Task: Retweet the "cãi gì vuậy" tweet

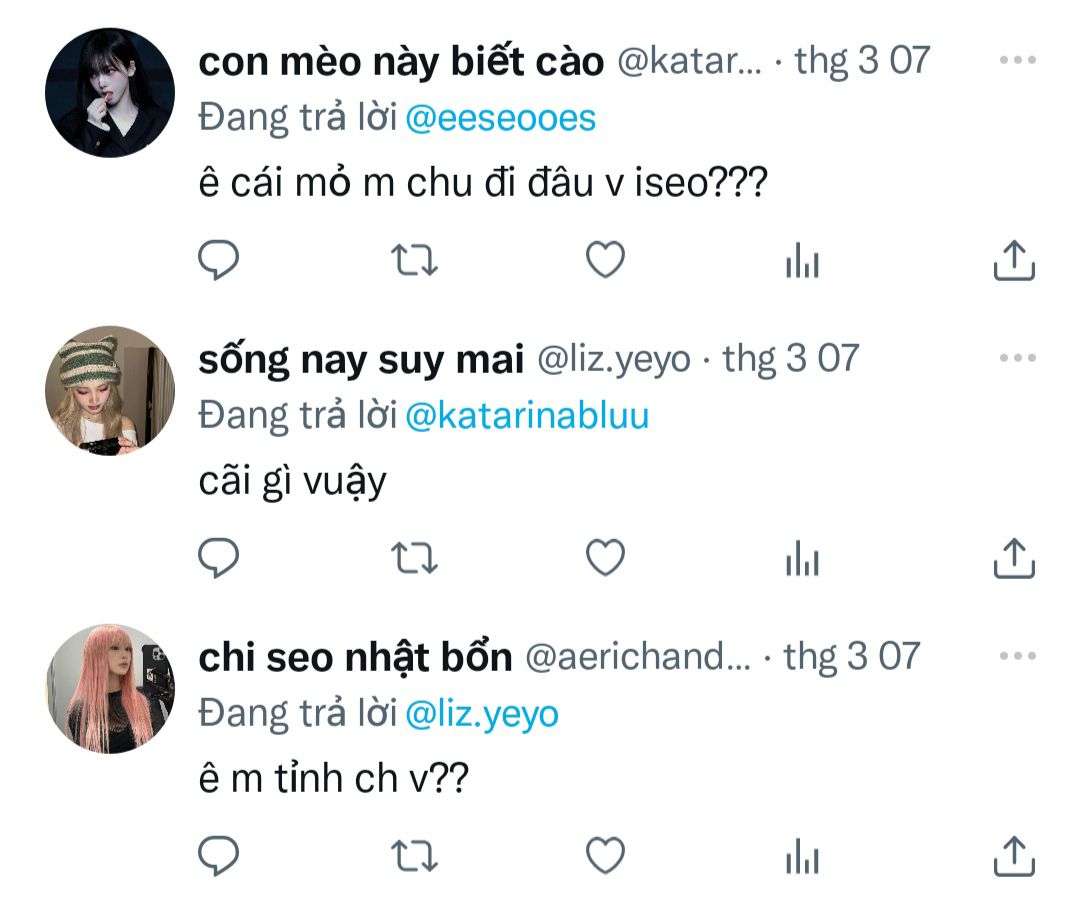Action: 412,558
